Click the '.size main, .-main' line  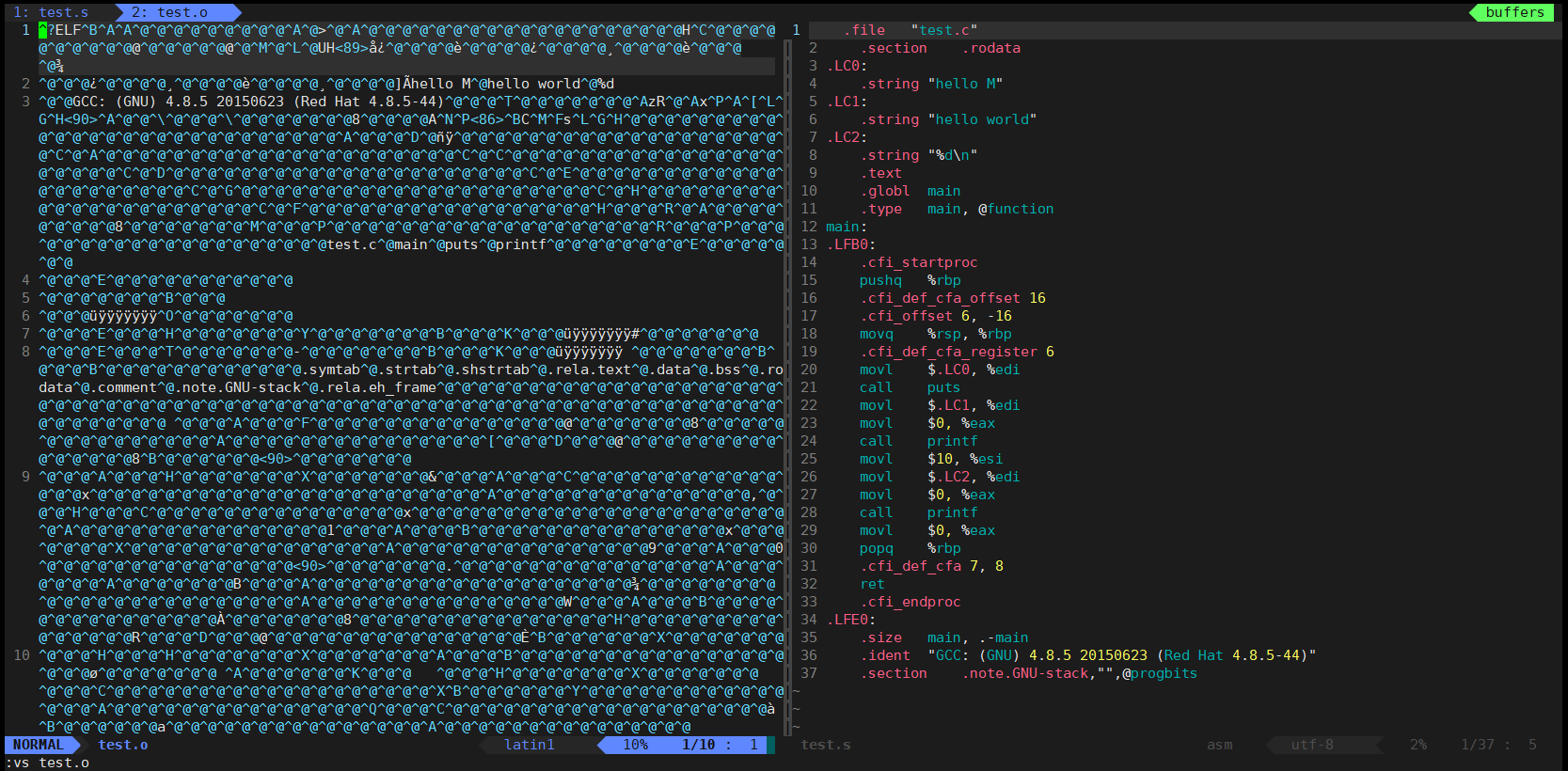[944, 637]
